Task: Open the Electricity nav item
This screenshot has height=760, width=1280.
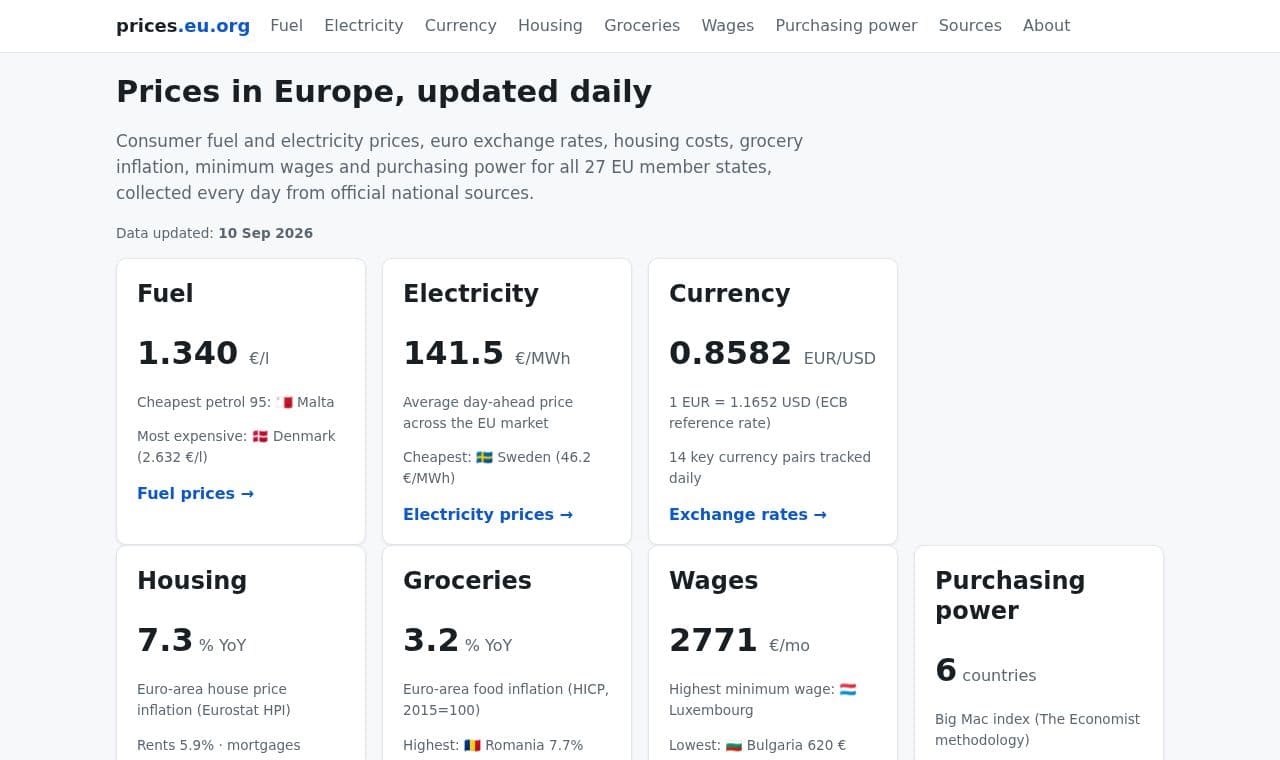Action: point(364,26)
